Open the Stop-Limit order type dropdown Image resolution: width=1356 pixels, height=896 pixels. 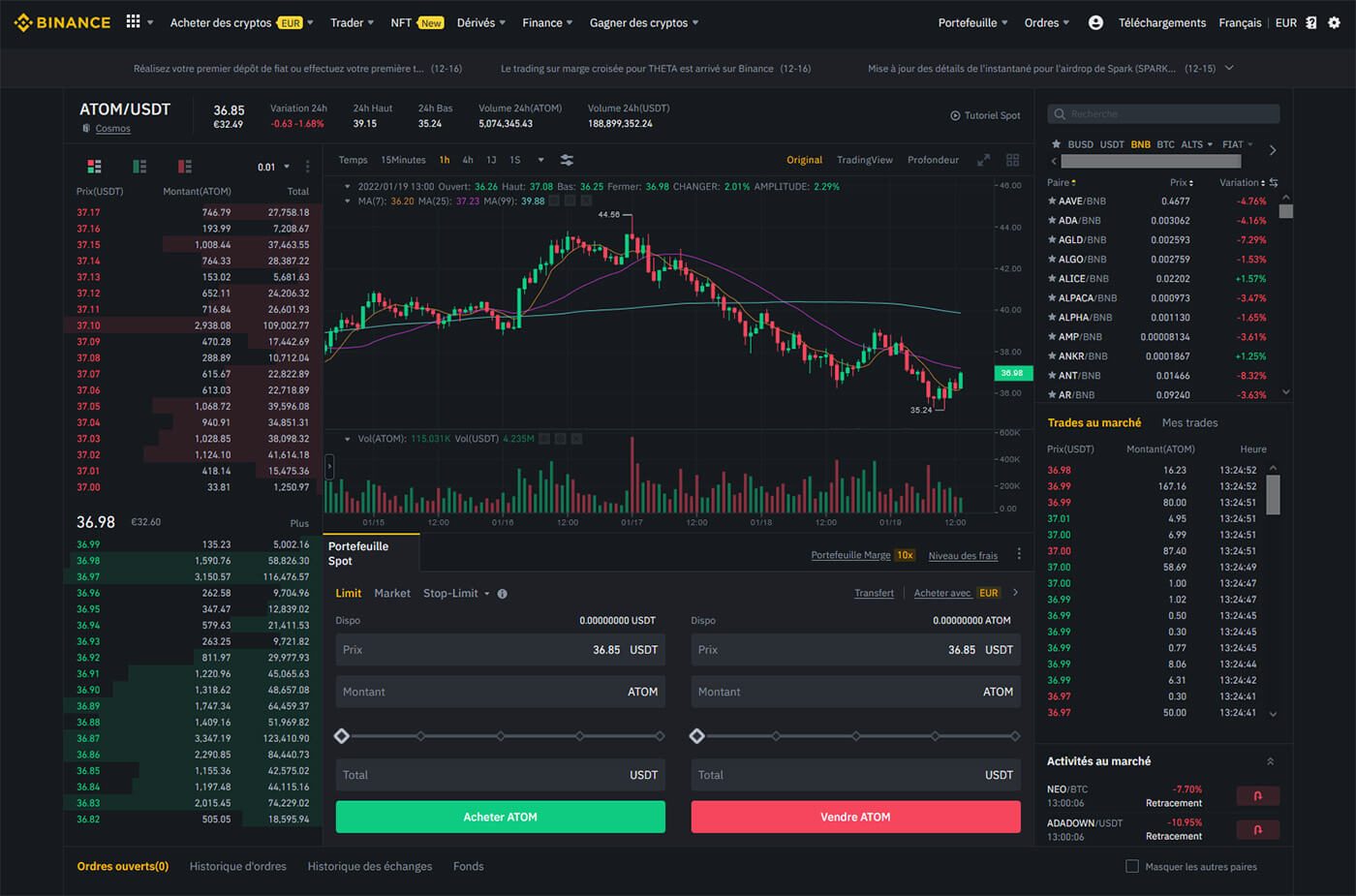click(x=456, y=593)
